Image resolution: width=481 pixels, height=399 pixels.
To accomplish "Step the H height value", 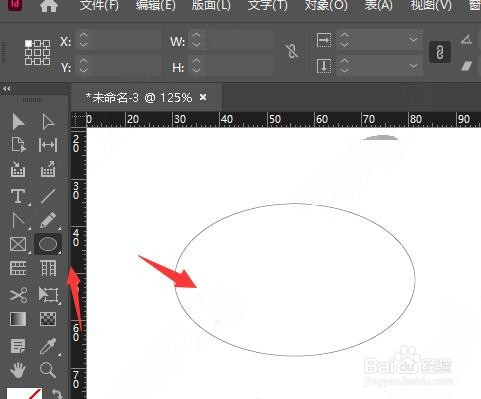I will click(x=196, y=65).
